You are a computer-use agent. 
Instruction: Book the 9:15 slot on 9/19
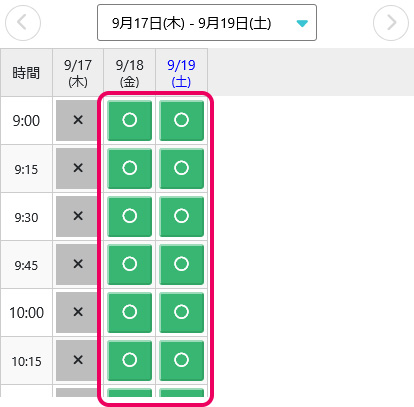click(181, 168)
